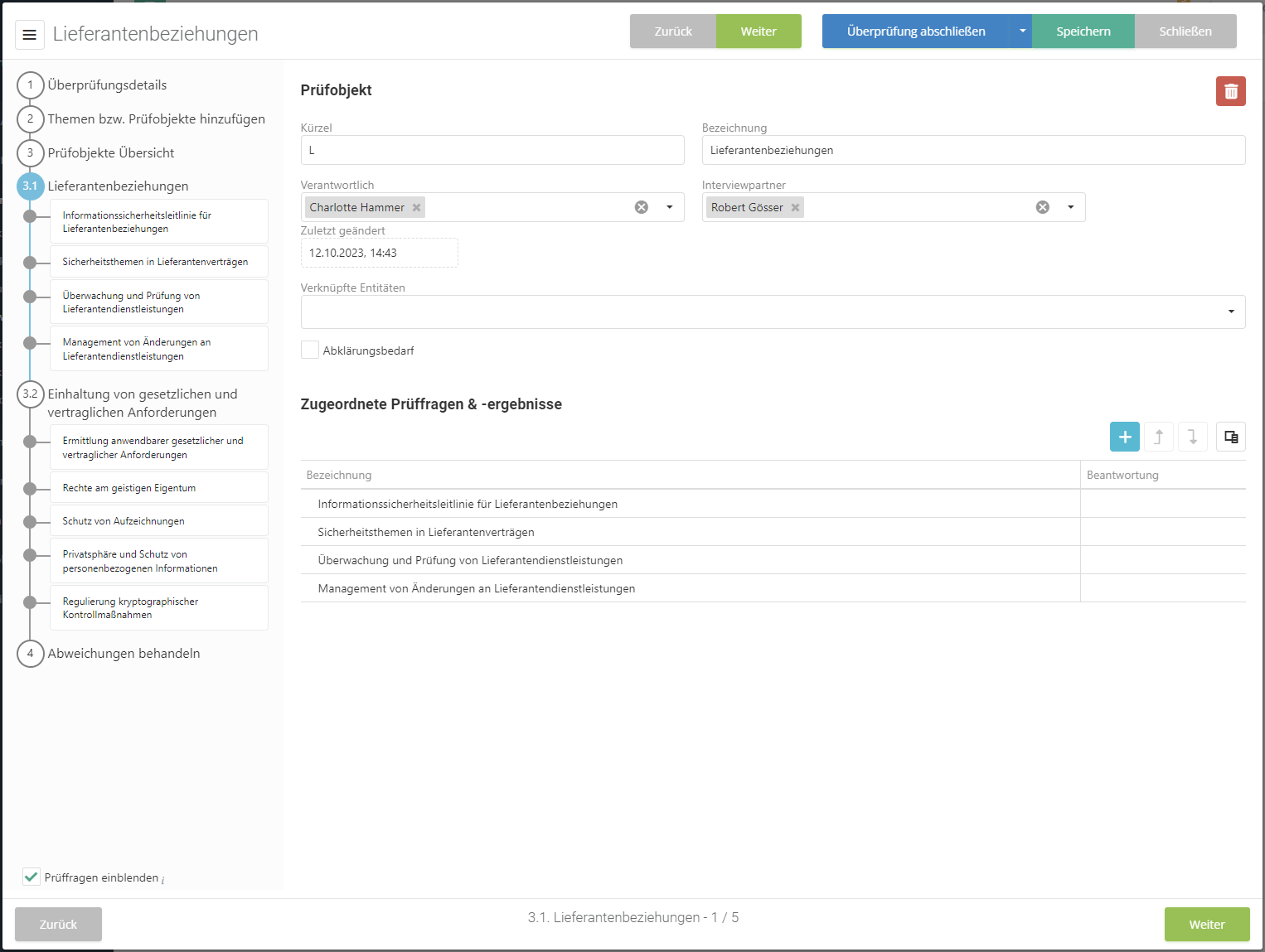Screen dimensions: 1265x952
Task: Expand Überprüfung abschließen dropdown arrow
Action: pos(1021,31)
